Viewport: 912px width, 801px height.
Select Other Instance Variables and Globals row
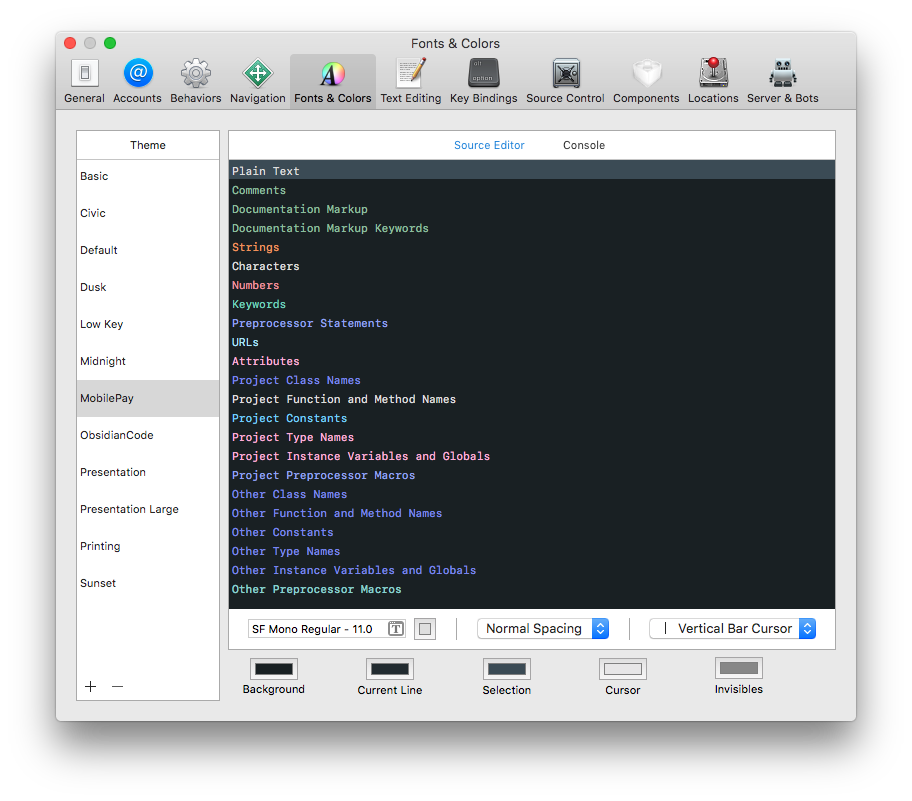tap(532, 570)
